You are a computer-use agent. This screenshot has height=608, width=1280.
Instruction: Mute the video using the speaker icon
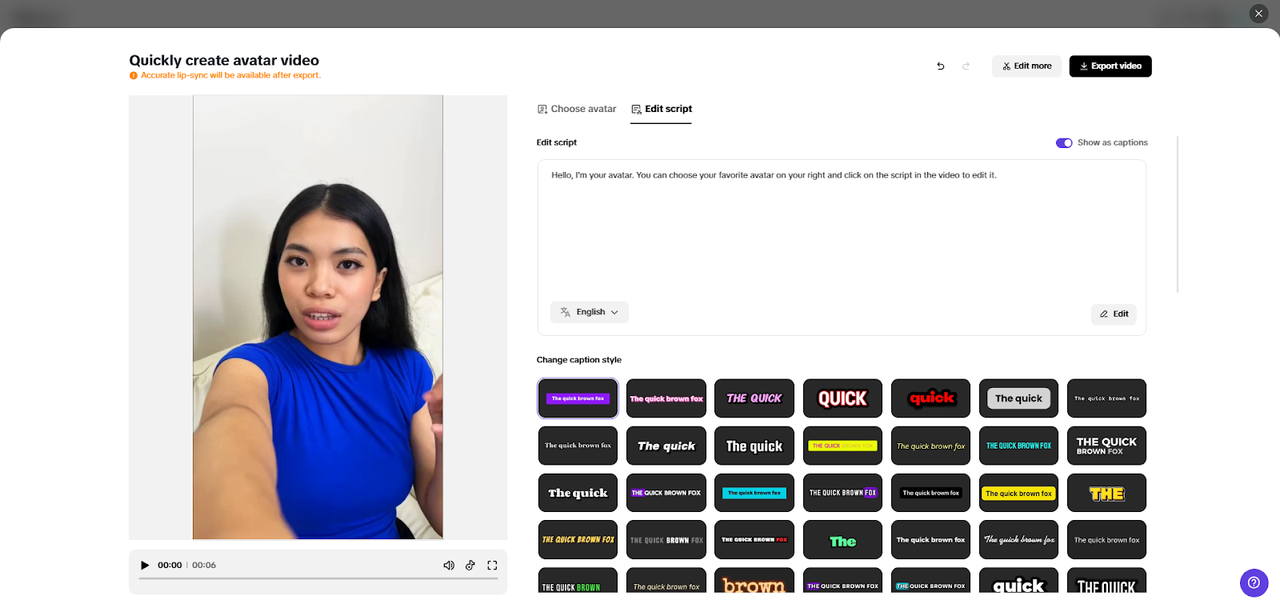(x=448, y=564)
